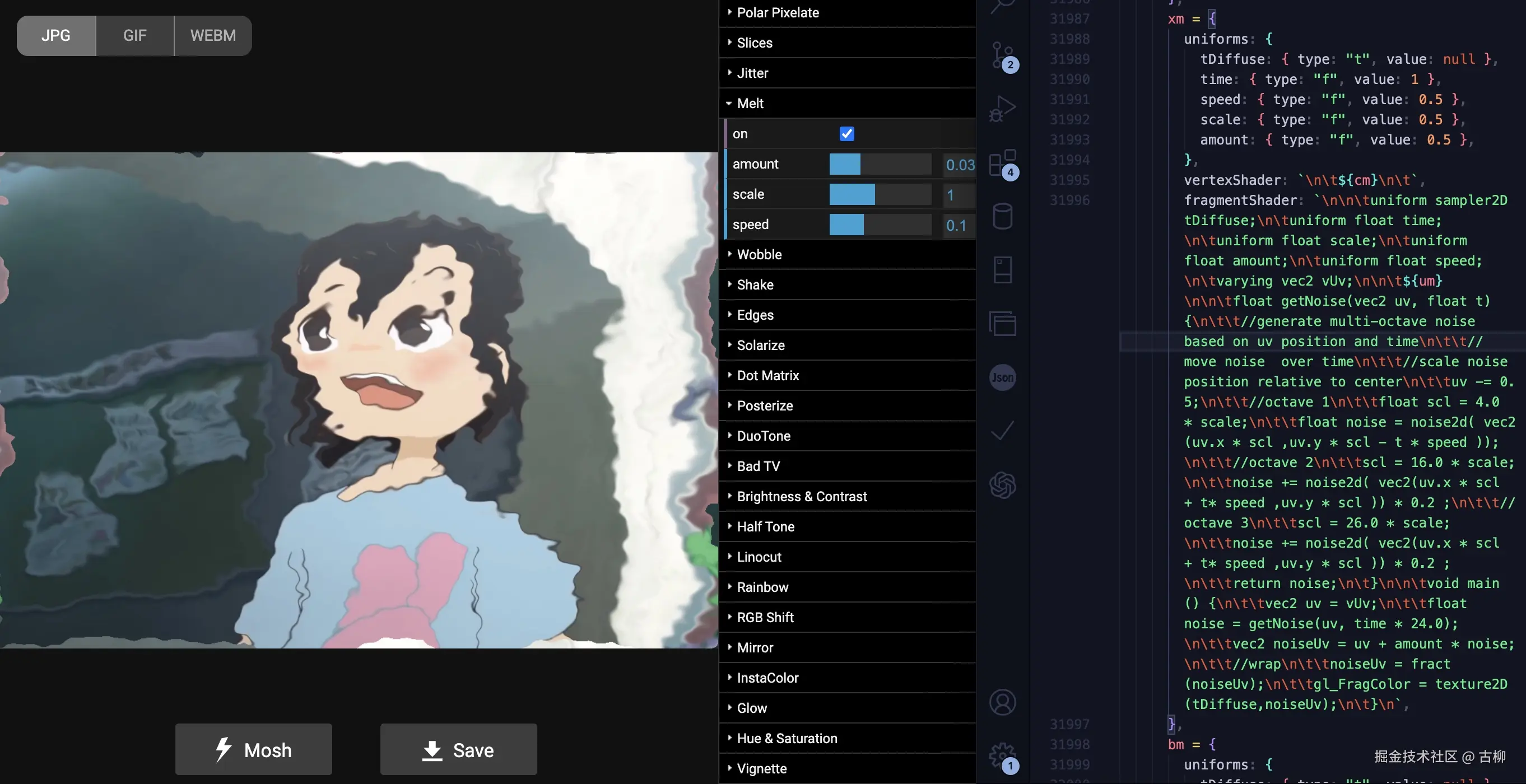This screenshot has width=1526, height=784.
Task: Click the Melt amount slider
Action: 880,164
